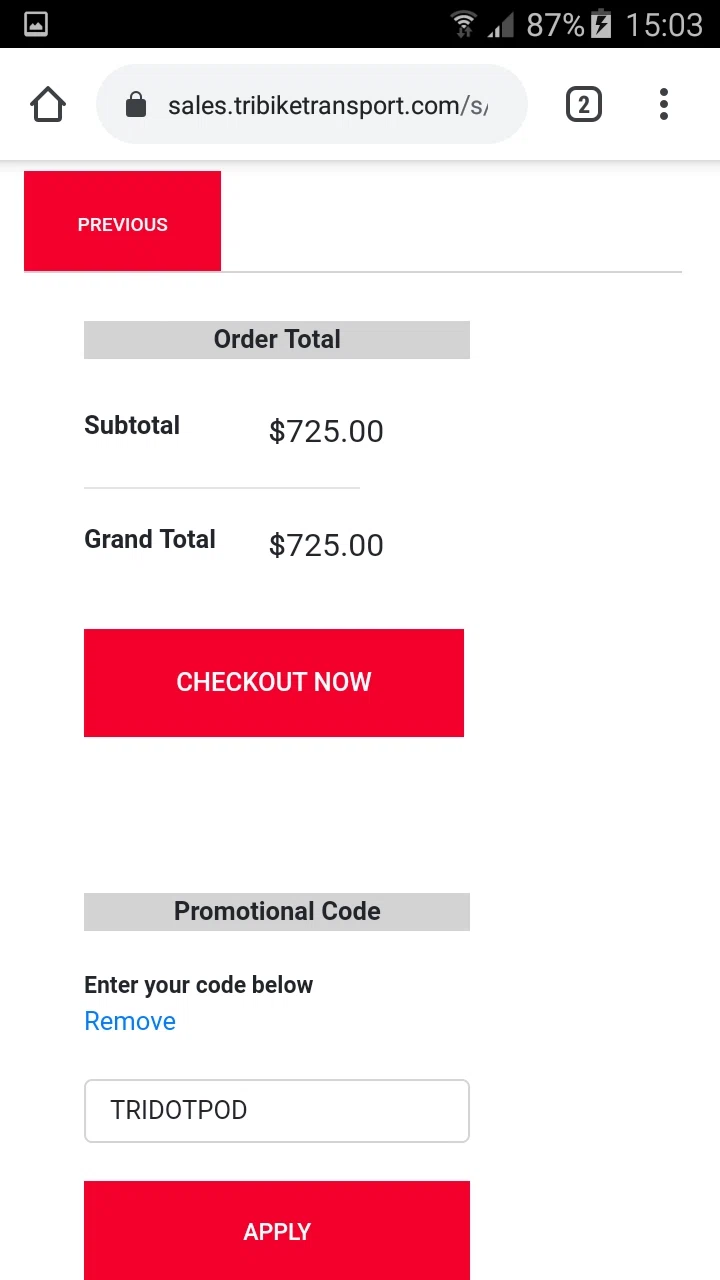
Task: Open the tab switcher showing 2 tabs
Action: [x=584, y=104]
